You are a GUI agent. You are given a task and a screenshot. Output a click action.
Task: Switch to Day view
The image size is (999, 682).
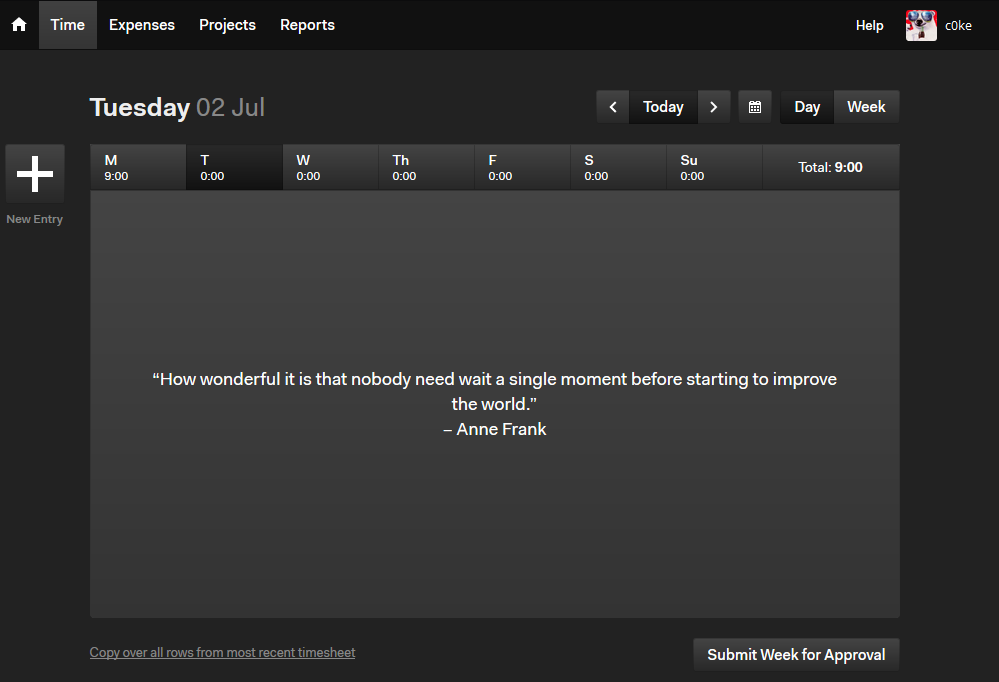[x=807, y=107]
